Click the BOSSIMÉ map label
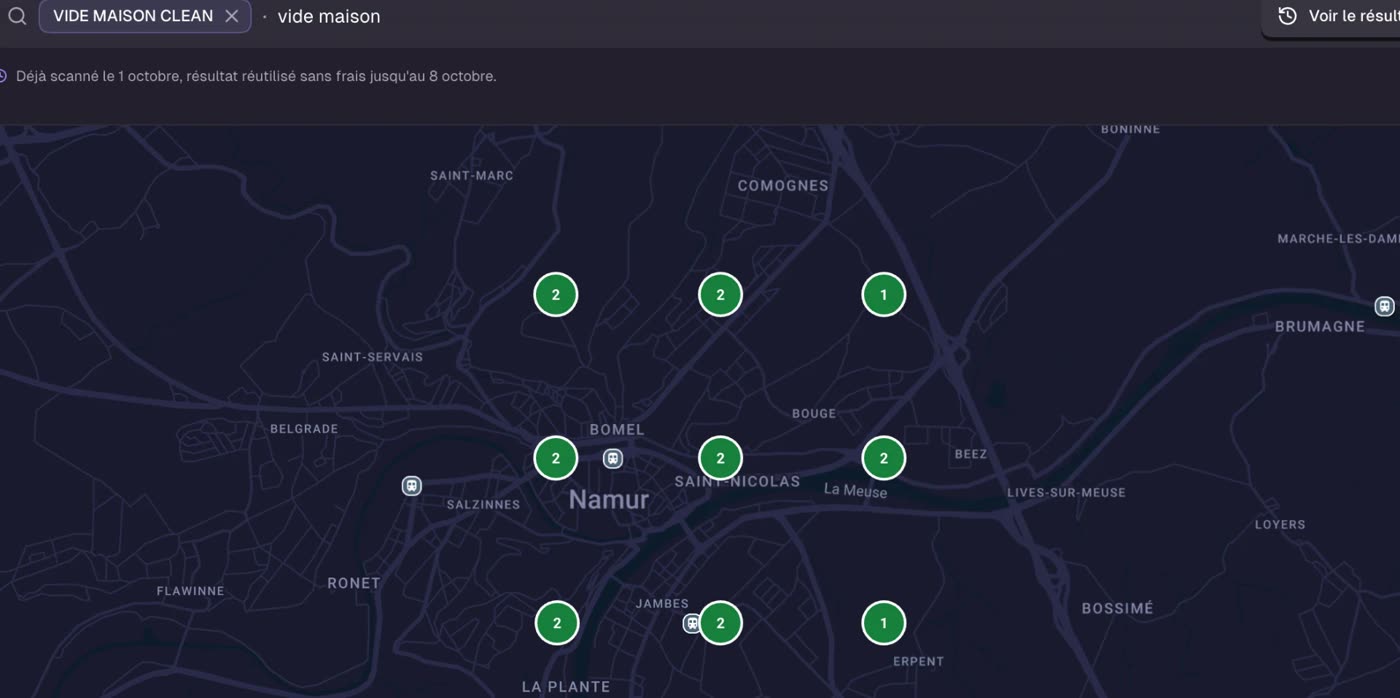This screenshot has height=698, width=1400. click(x=1117, y=608)
